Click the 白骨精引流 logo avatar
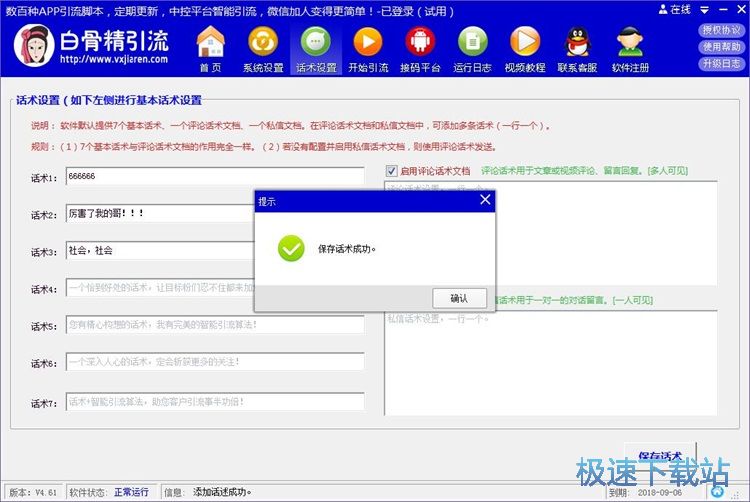 33,45
